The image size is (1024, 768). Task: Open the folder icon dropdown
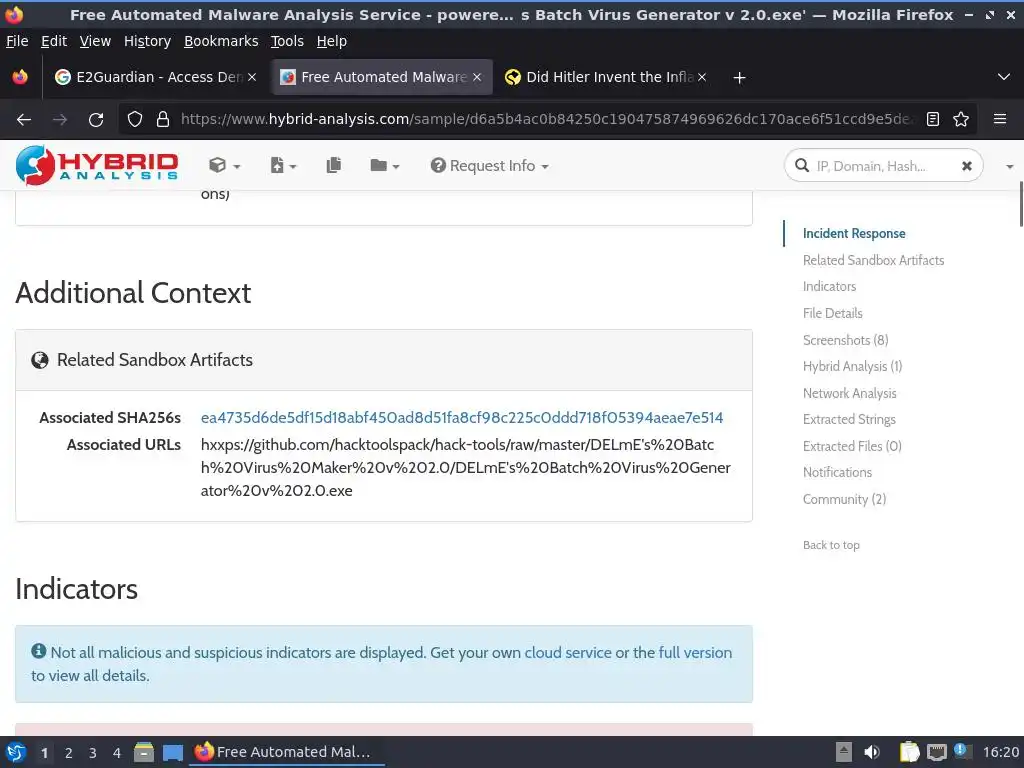(x=384, y=166)
